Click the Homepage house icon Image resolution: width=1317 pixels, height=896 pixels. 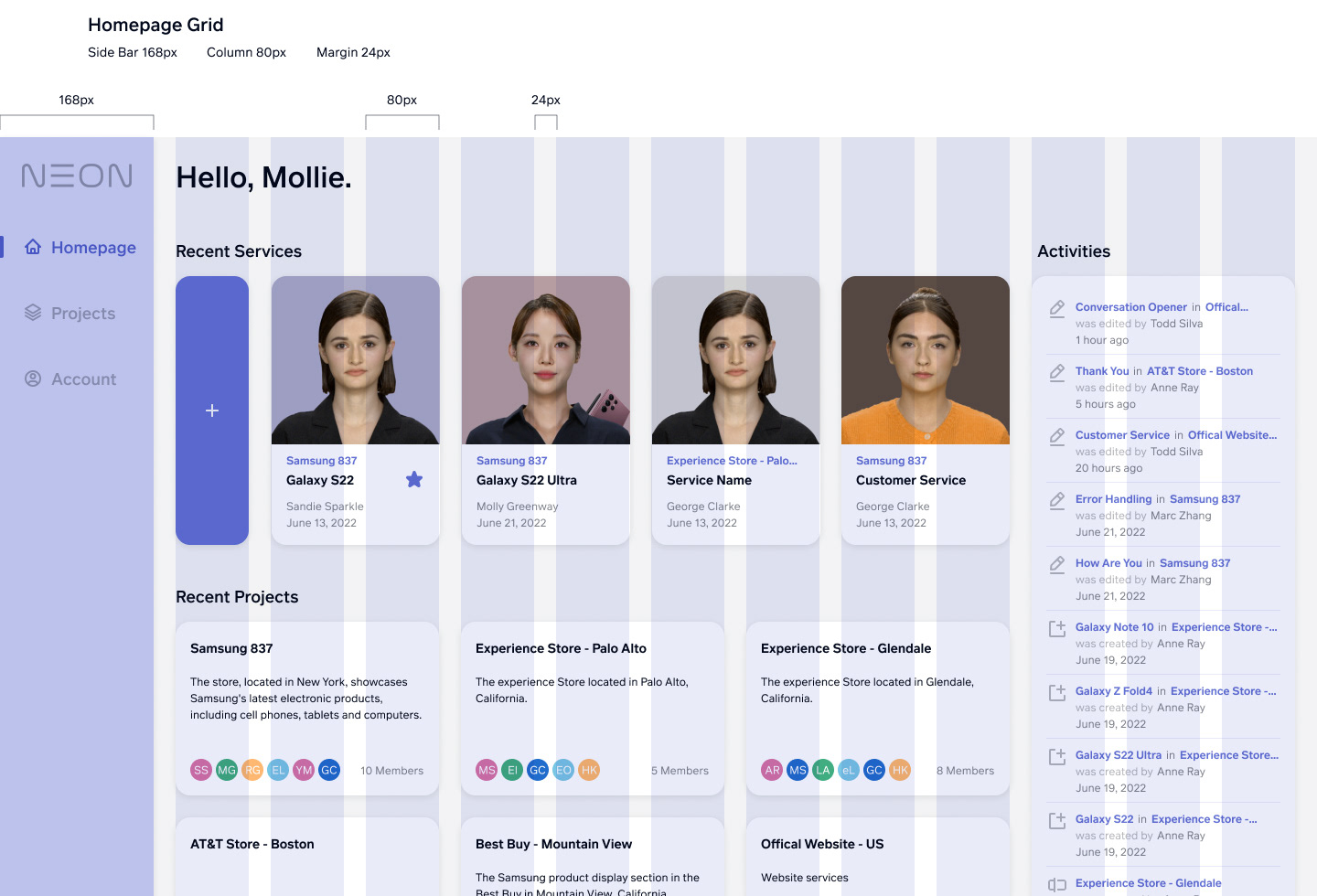pos(33,247)
